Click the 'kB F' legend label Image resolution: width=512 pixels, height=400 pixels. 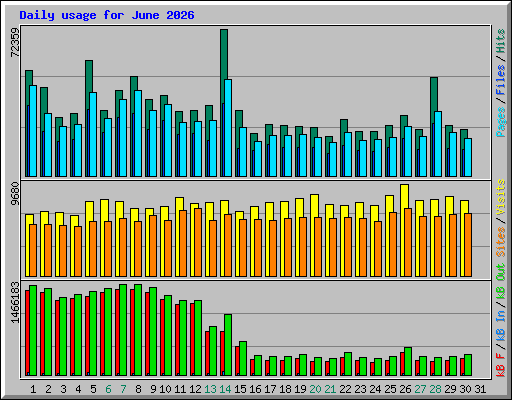[x=501, y=365]
